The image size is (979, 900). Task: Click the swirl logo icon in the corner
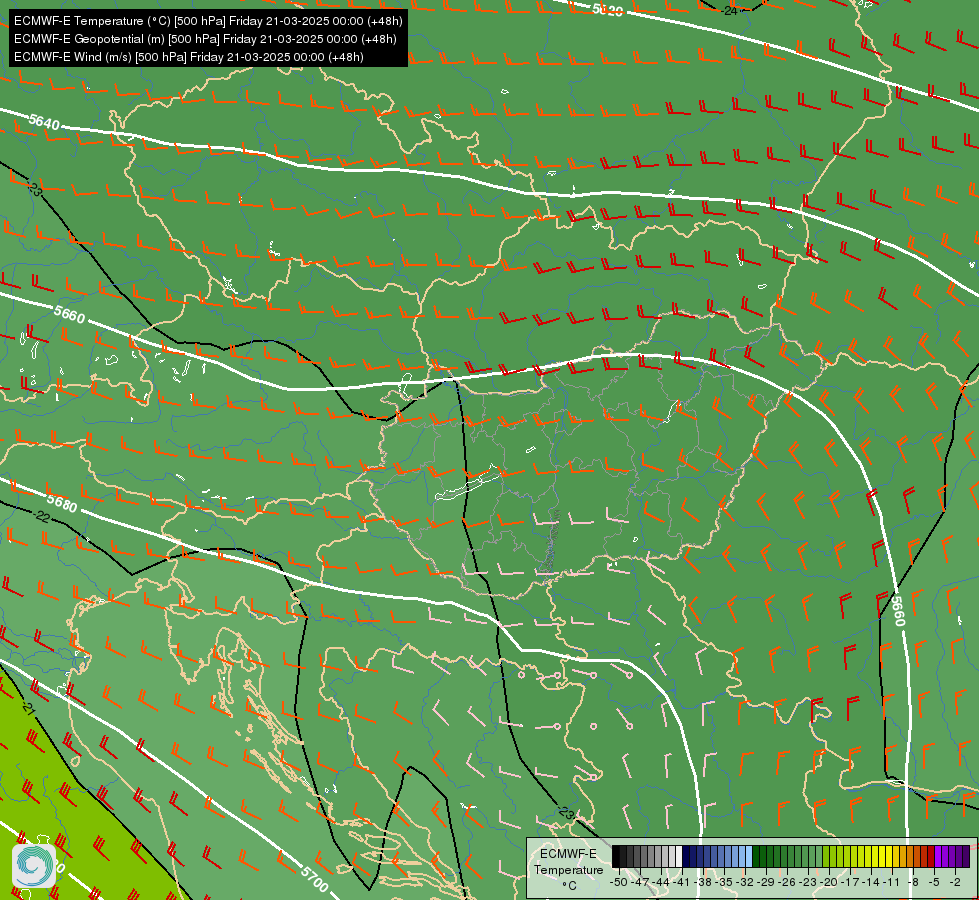coord(34,866)
